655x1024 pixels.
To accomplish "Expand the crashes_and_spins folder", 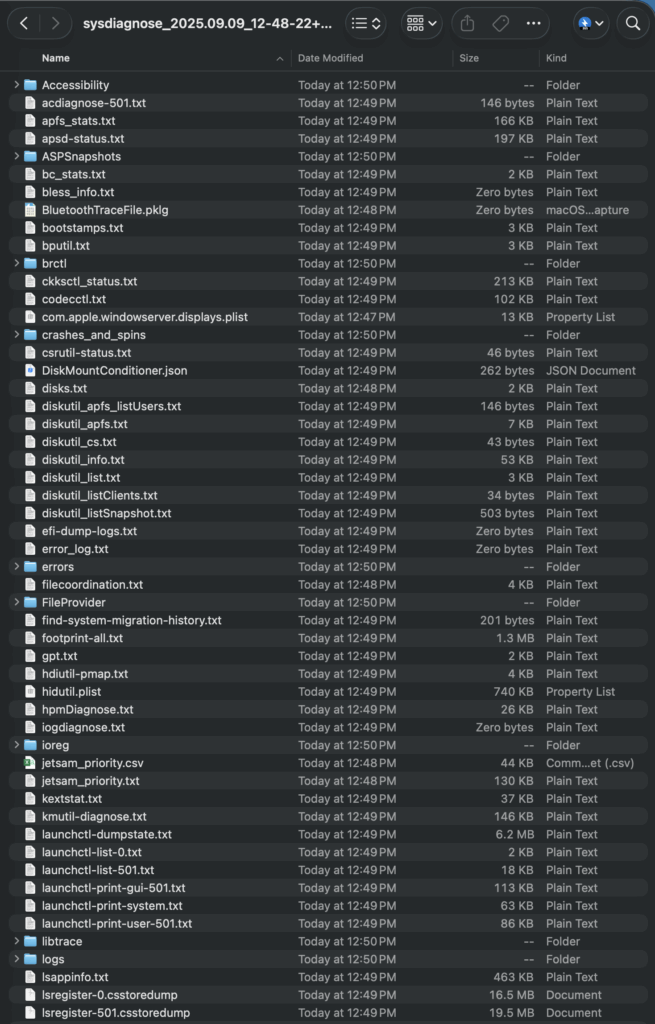I will click(16, 334).
